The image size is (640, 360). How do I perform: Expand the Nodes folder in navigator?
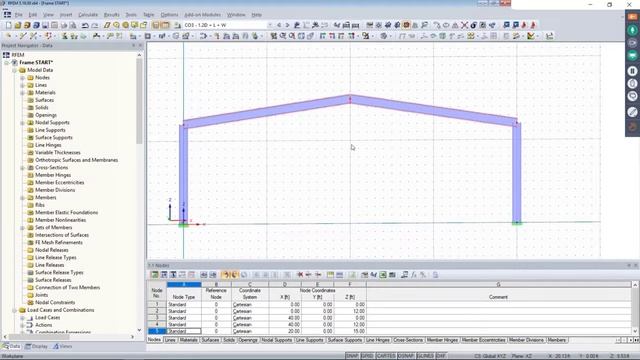pyautogui.click(x=23, y=78)
